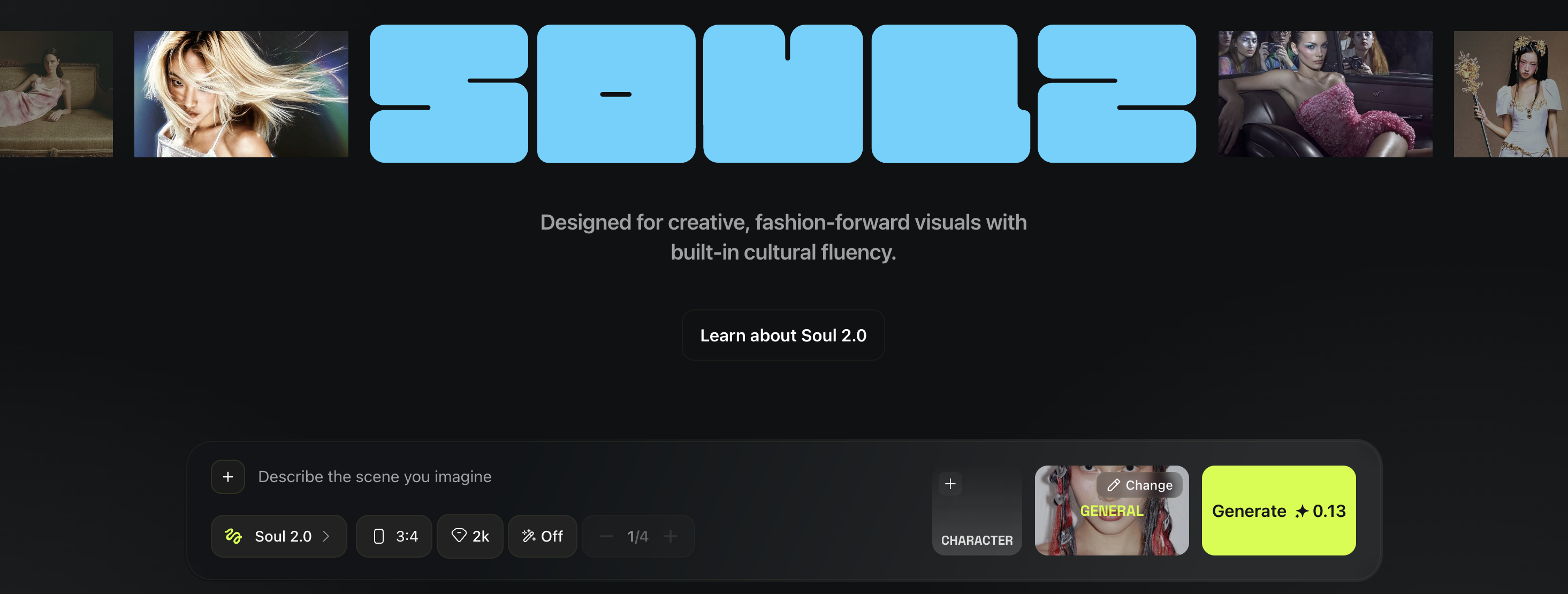The image size is (1568, 594).
Task: Open the Soul 2.0 model selector icon
Action: (234, 536)
